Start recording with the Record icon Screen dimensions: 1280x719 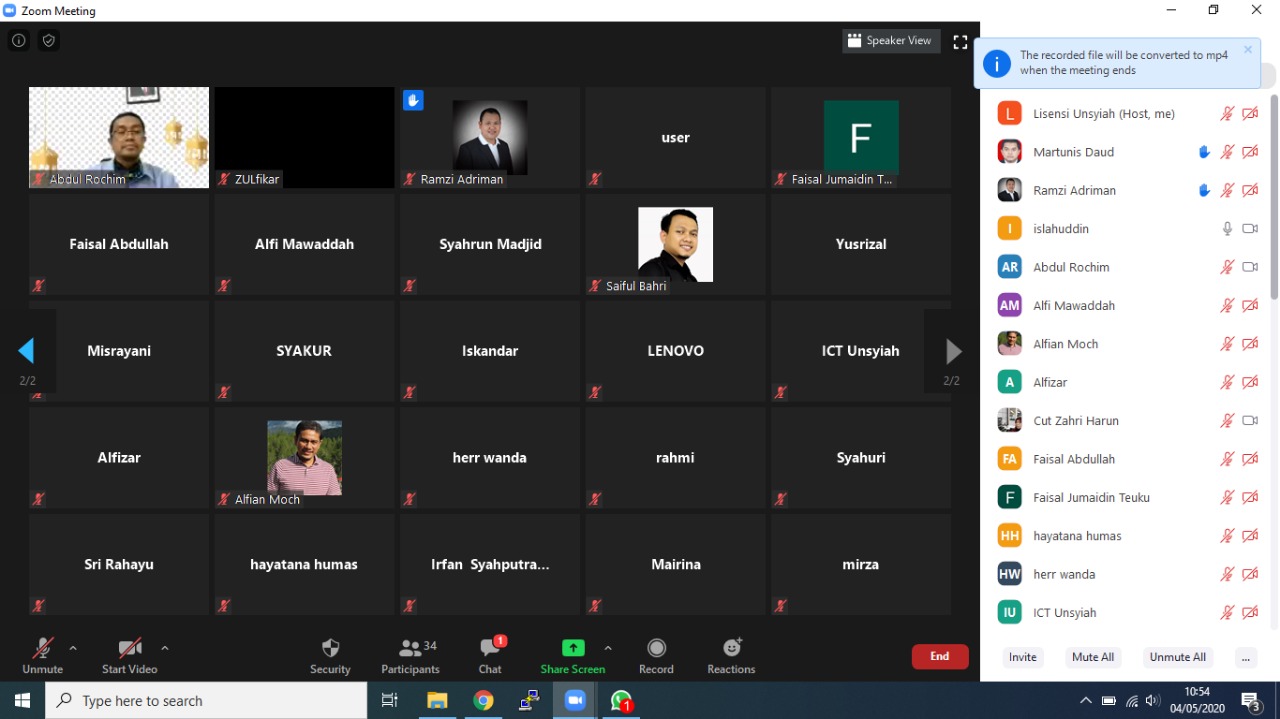656,648
